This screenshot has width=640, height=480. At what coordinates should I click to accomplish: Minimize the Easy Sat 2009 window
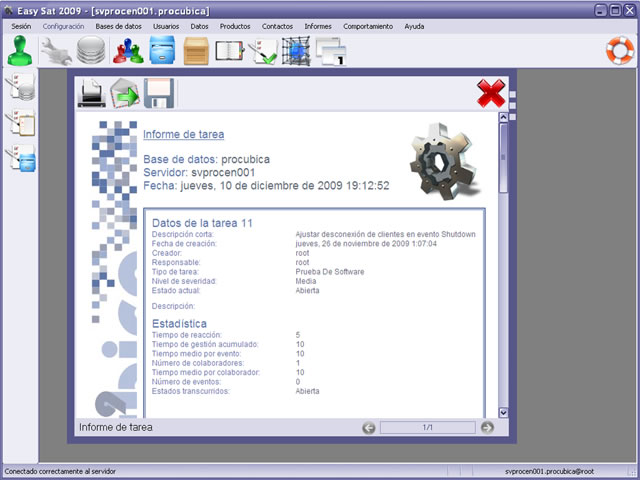[600, 10]
